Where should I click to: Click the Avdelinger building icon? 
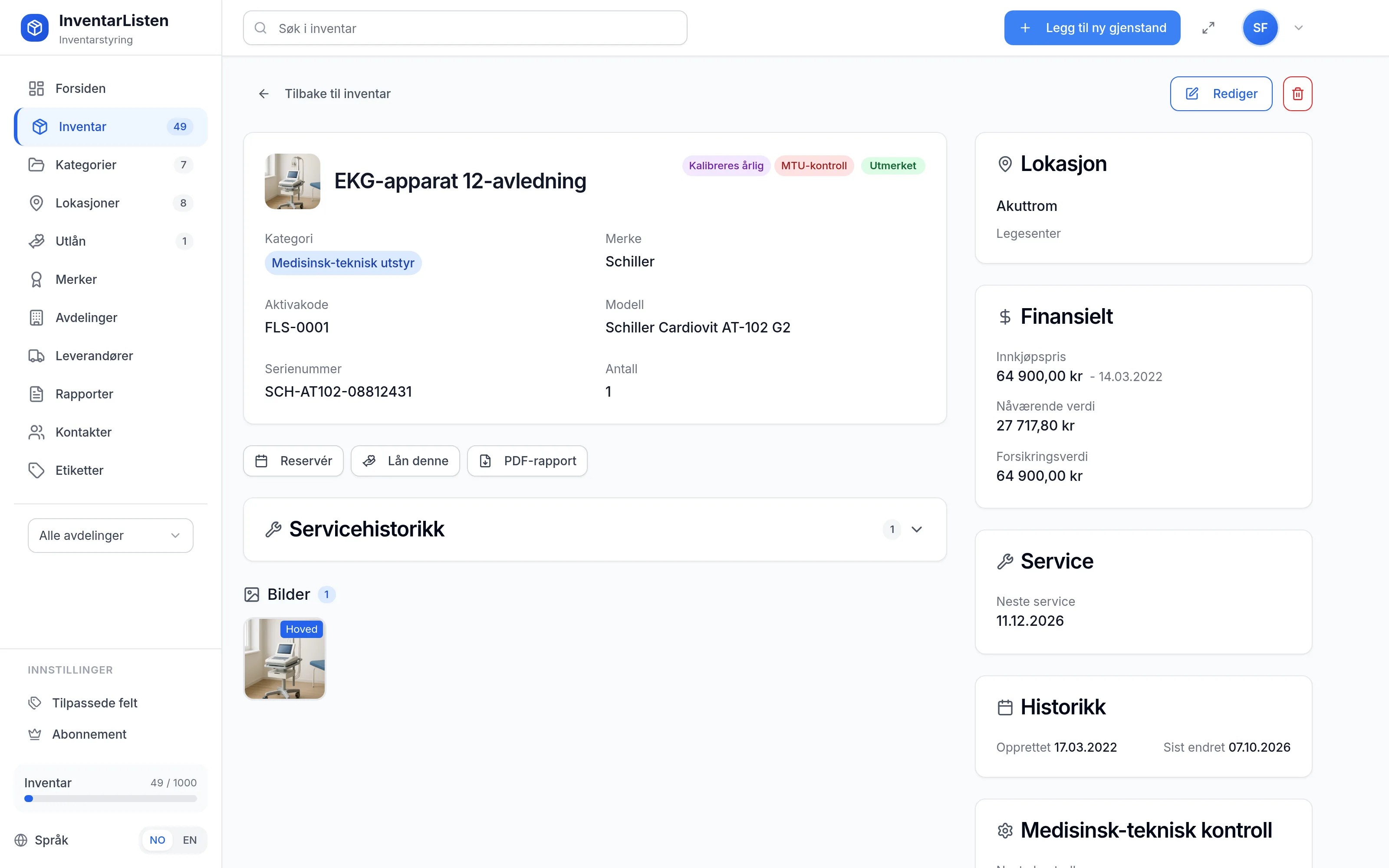[36, 317]
